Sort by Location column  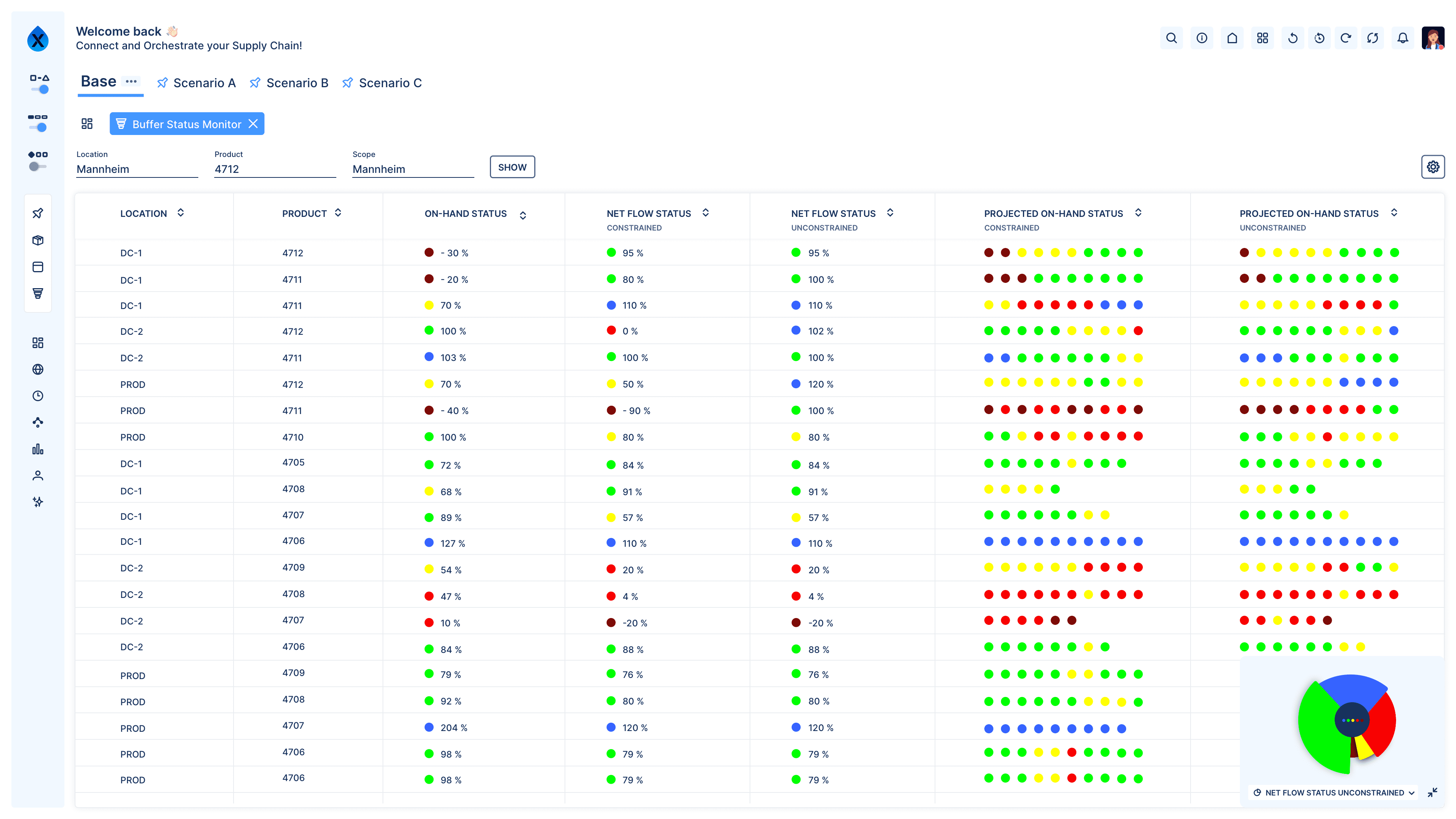[x=180, y=213]
